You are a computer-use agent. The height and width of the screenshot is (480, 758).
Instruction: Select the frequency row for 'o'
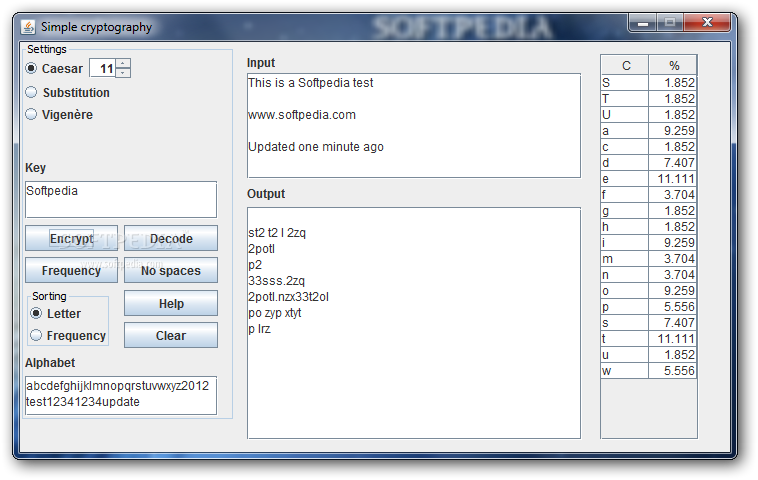click(x=649, y=290)
